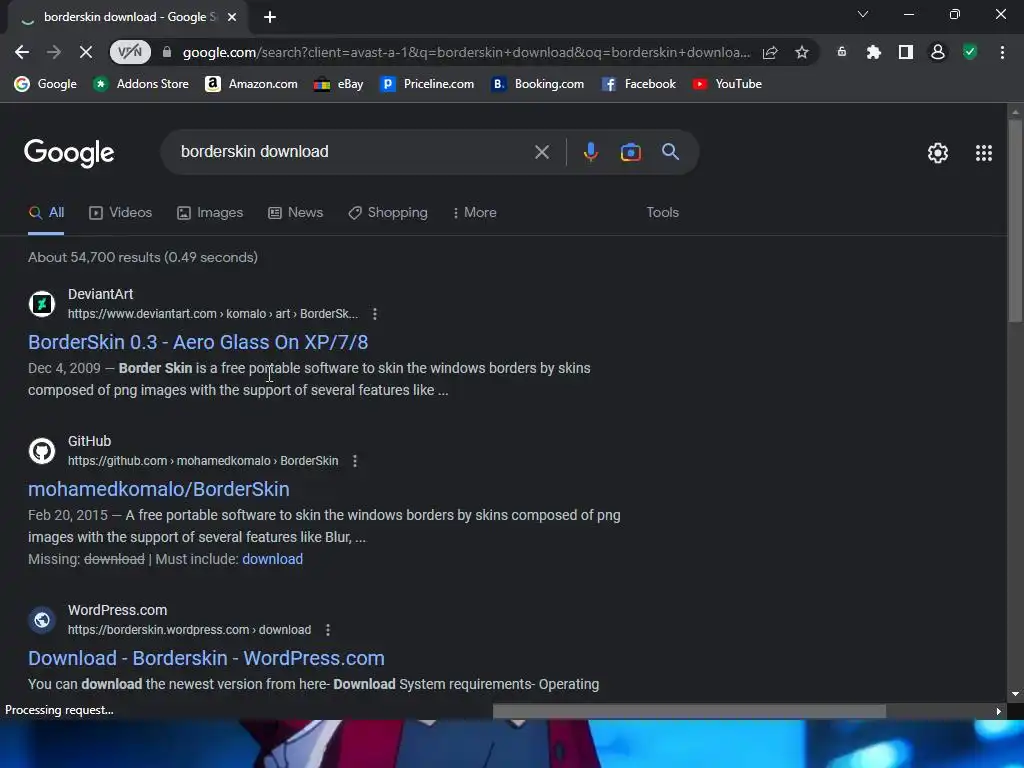
Task: Click the DeviantArt site favicon
Action: 42,304
